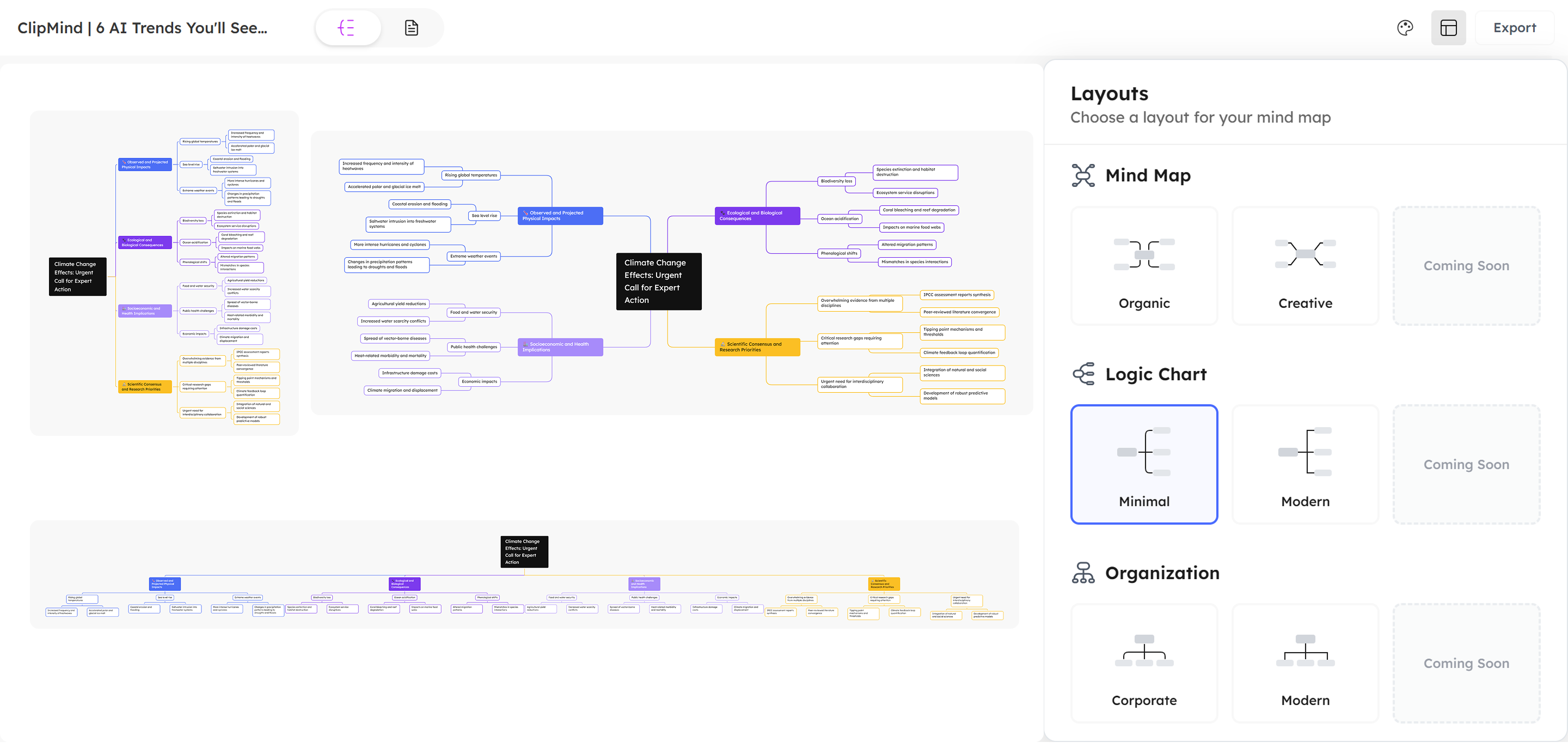Image resolution: width=1568 pixels, height=754 pixels.
Task: Open the color theme palette icon
Action: [1405, 28]
